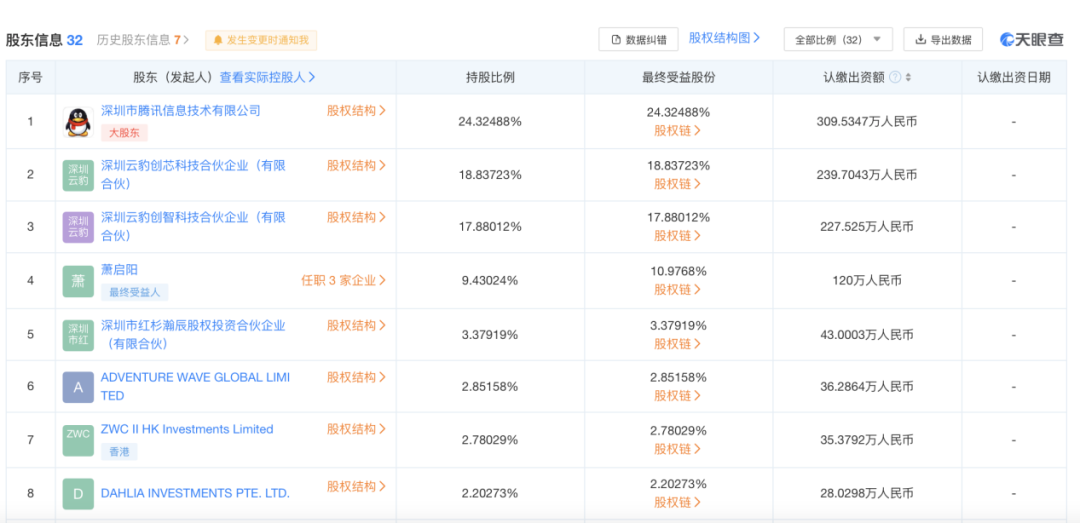Click the ADVENTURE WAVE 'A' avatar icon

click(77, 387)
